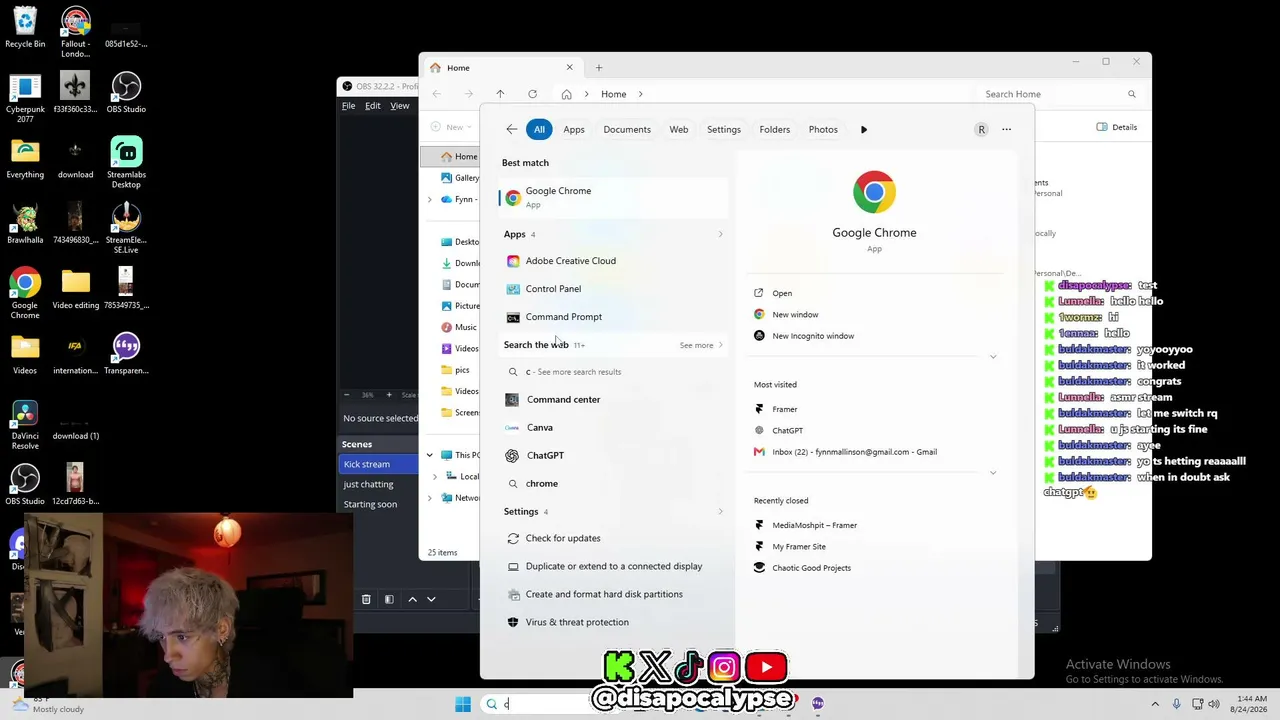Switch to the Documents search filter
The image size is (1280, 720).
(x=627, y=129)
